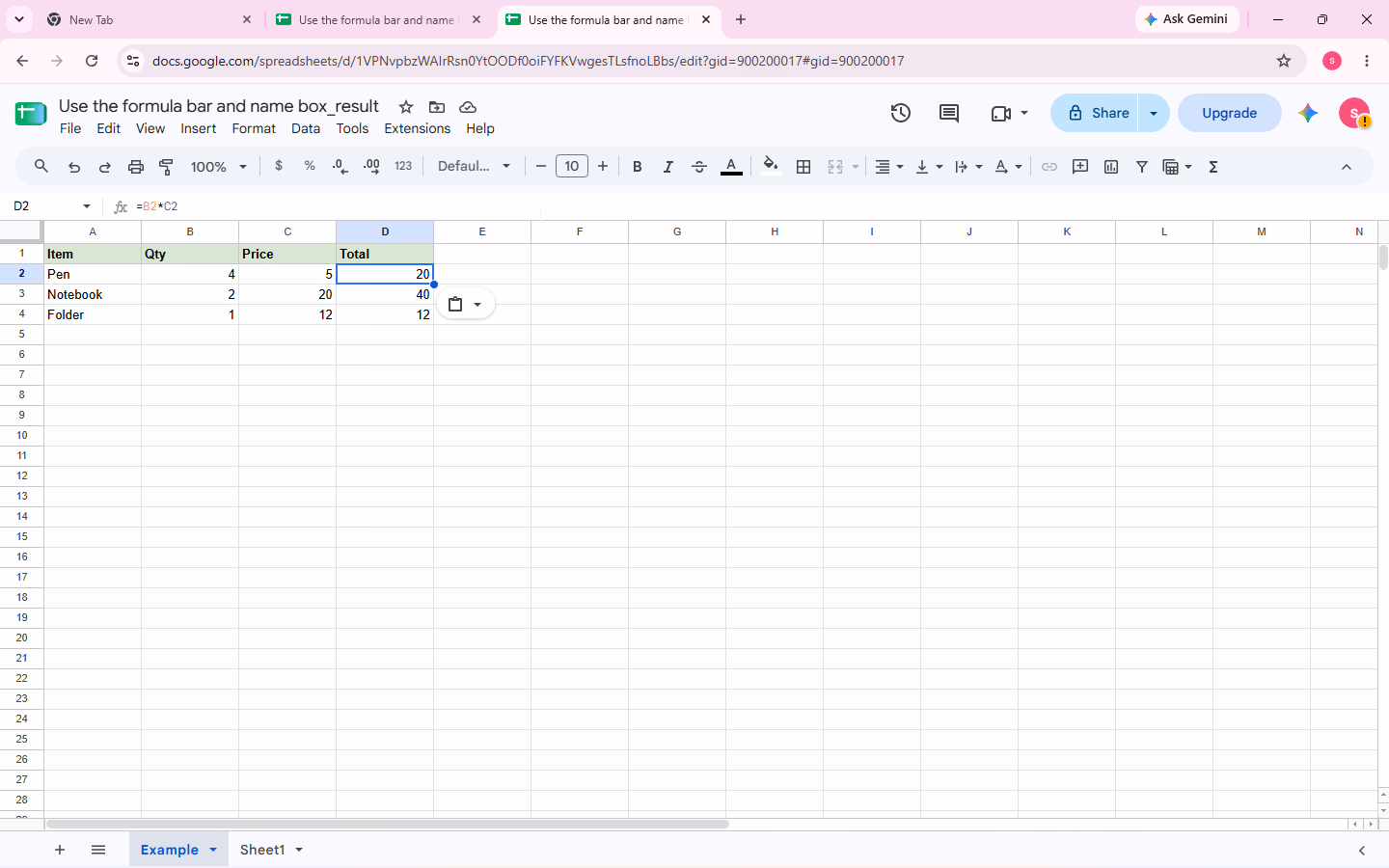Image resolution: width=1389 pixels, height=868 pixels.
Task: Open the font family Default dropdown
Action: coord(474,167)
